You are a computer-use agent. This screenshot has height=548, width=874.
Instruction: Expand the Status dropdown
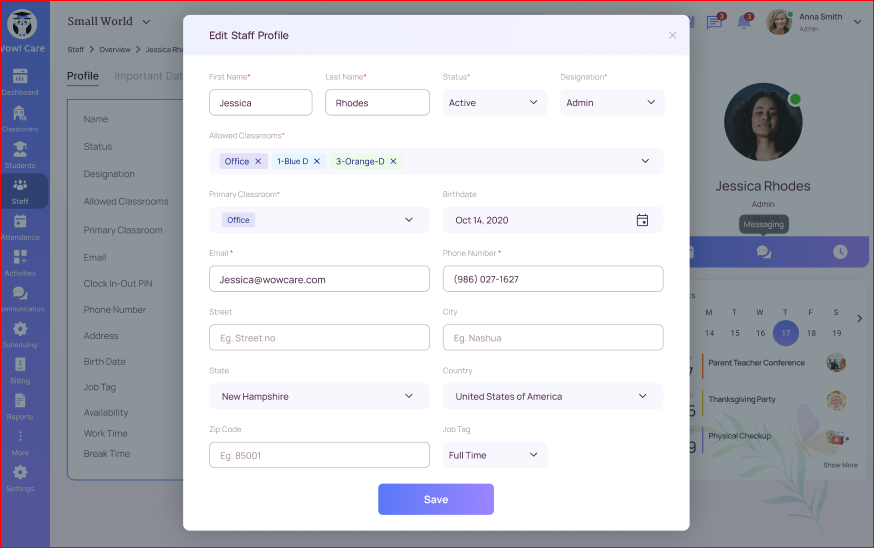(x=494, y=103)
